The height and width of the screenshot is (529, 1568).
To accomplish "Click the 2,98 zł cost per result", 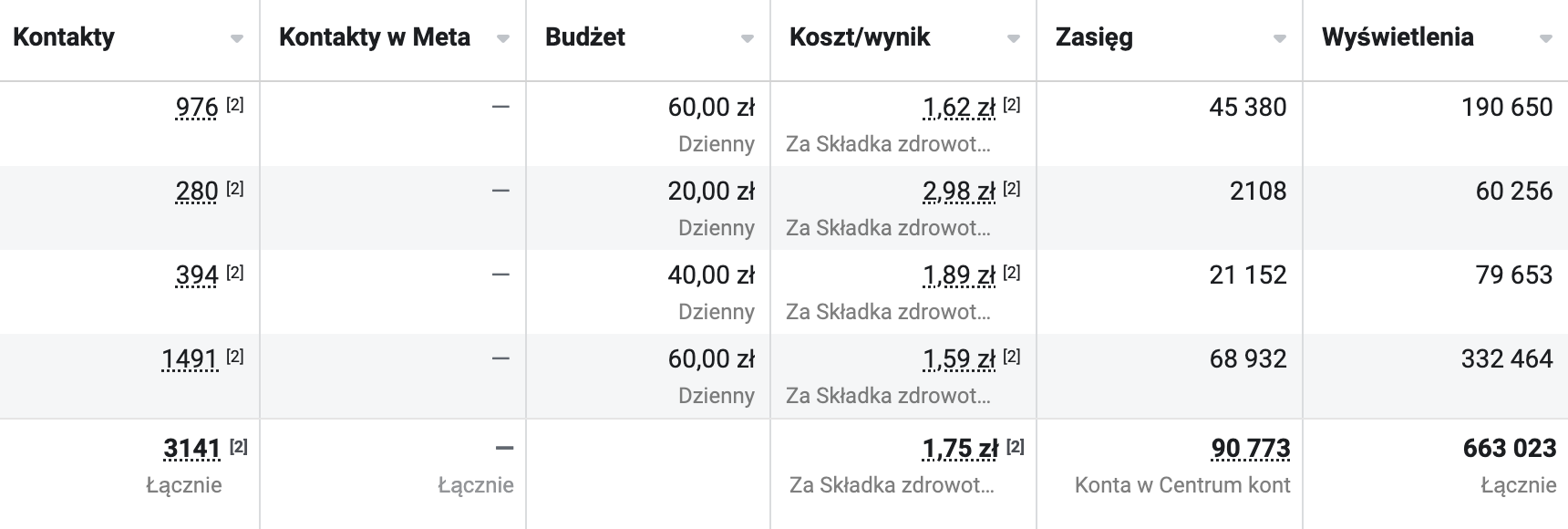I will point(959,192).
